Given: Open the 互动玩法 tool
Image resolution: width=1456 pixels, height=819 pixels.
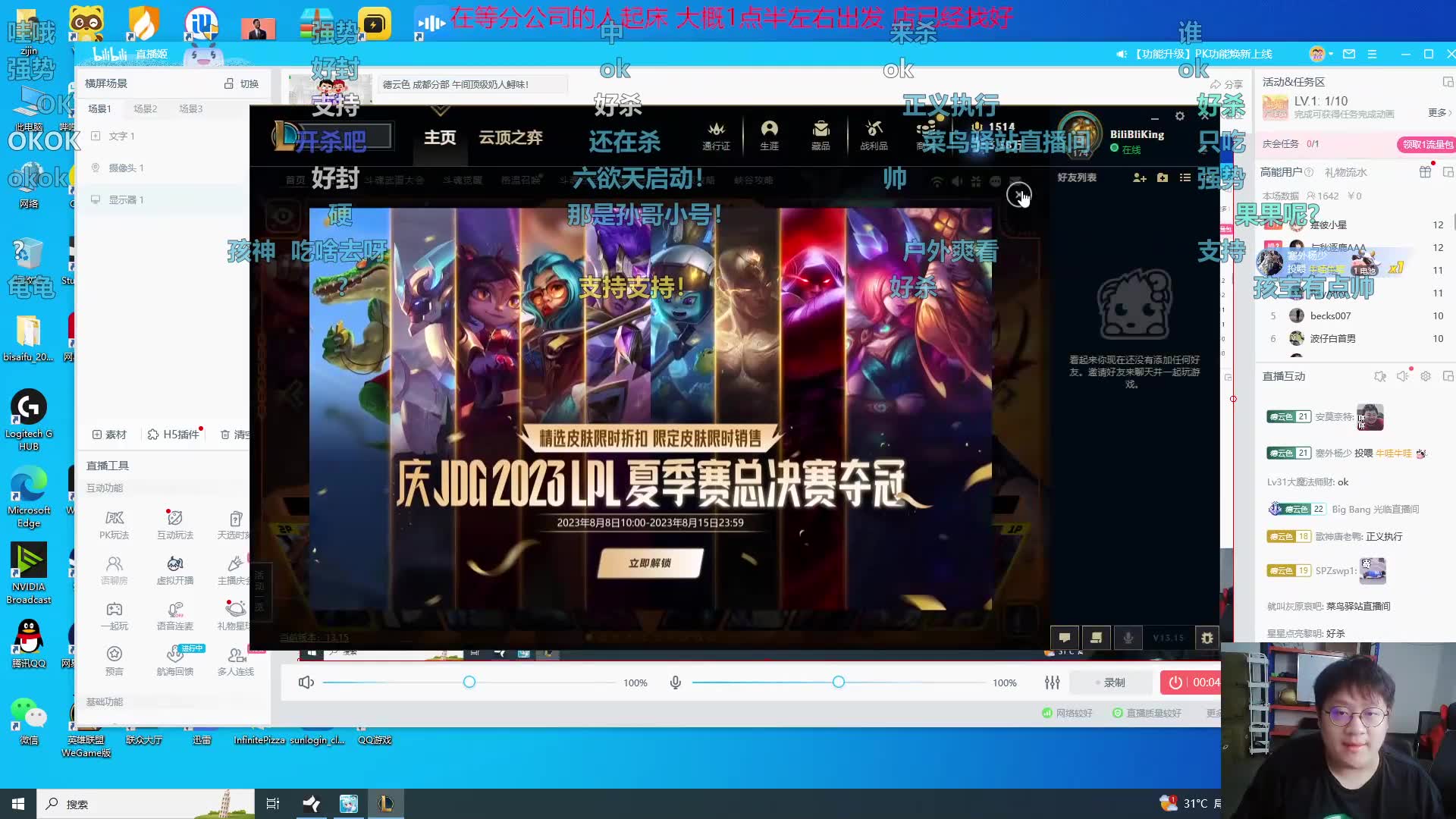Looking at the screenshot, I should (x=175, y=525).
